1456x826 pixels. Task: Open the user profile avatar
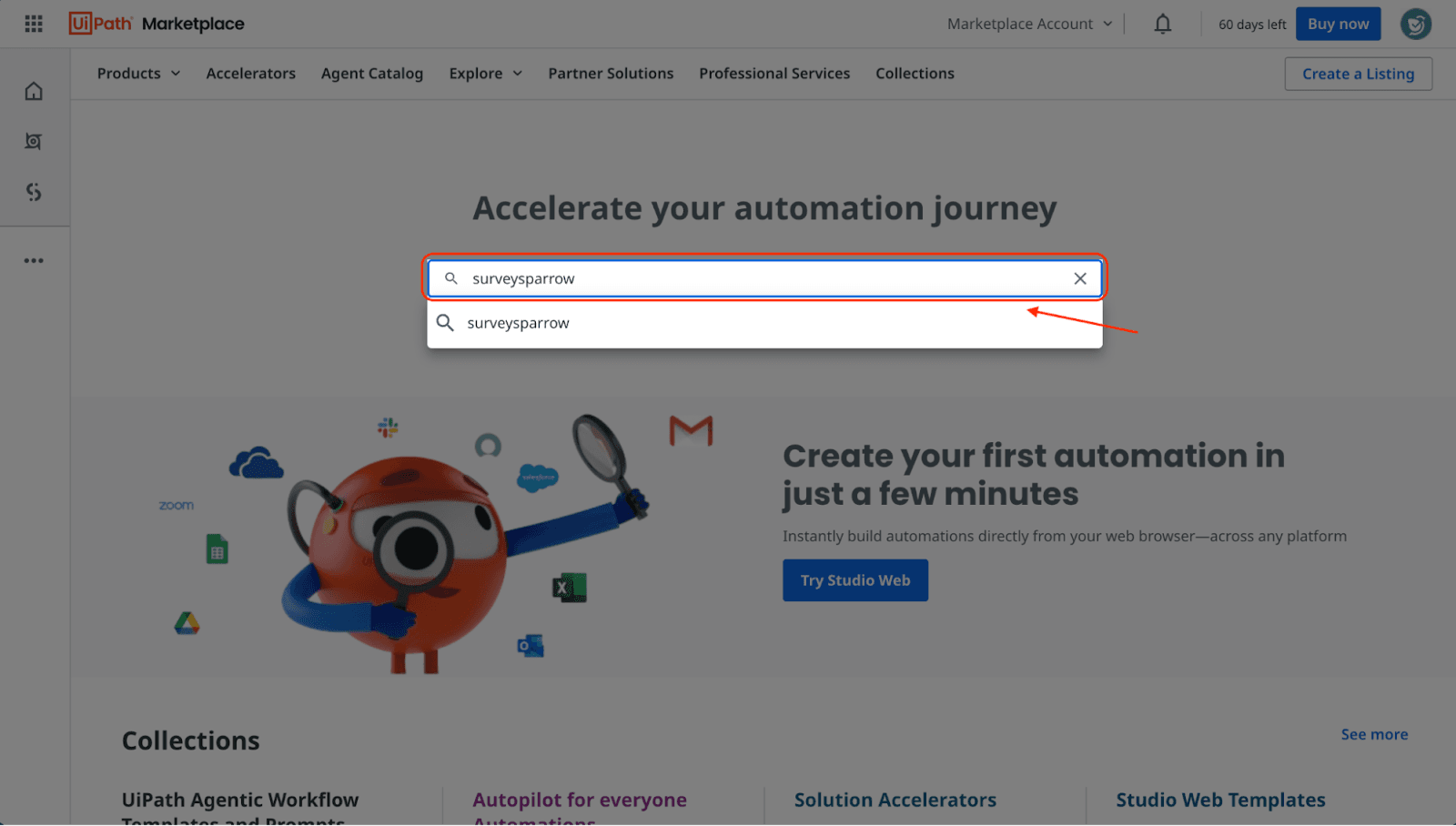[x=1415, y=24]
